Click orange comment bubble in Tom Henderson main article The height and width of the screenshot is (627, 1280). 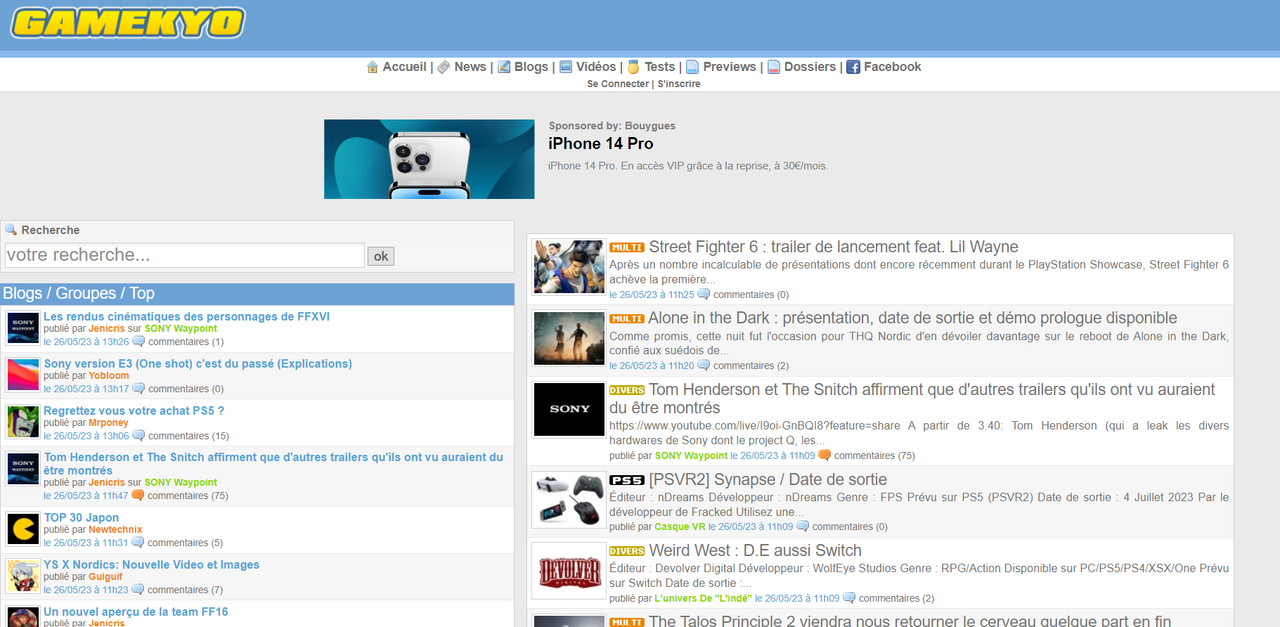(825, 456)
